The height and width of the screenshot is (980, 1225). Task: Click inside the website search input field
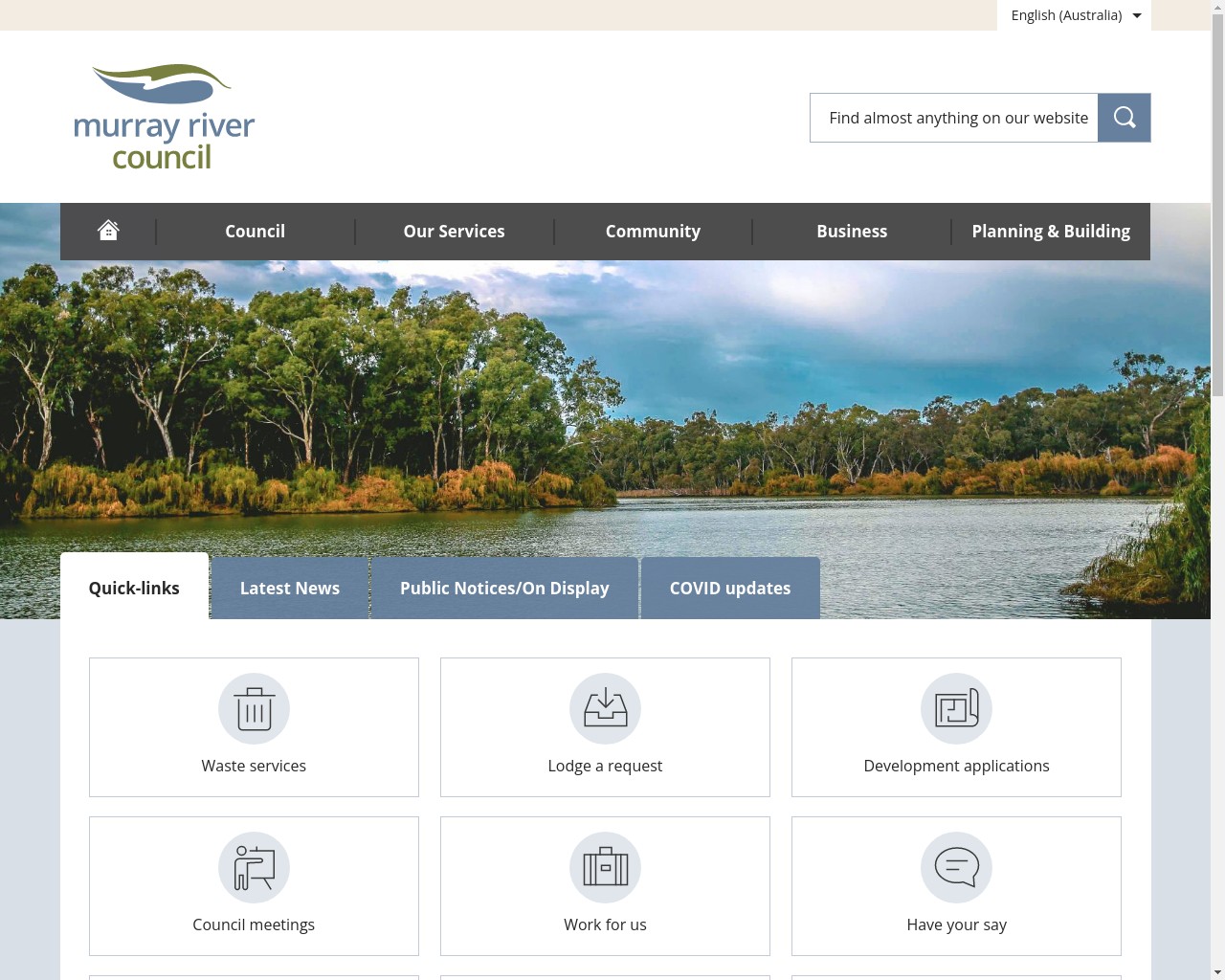click(x=953, y=117)
